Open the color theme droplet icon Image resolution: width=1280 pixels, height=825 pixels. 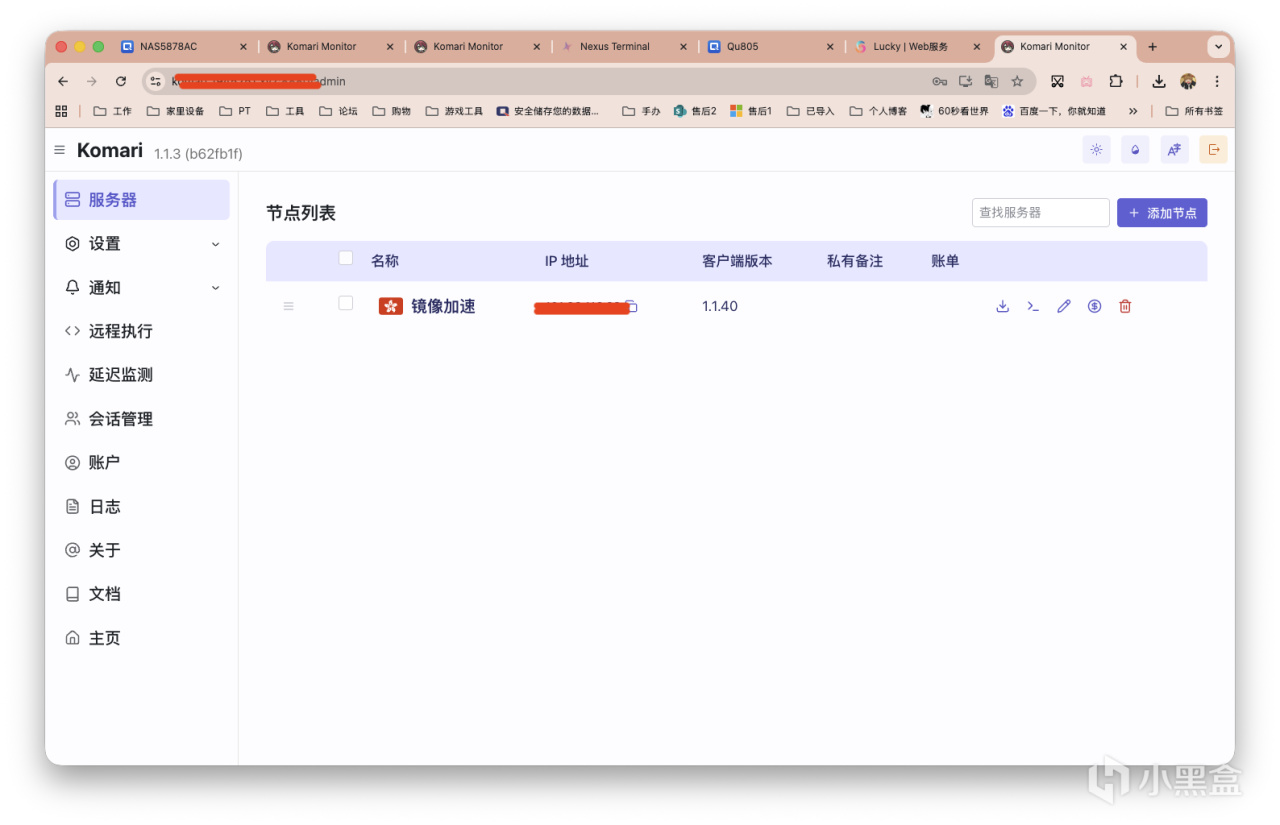point(1135,150)
